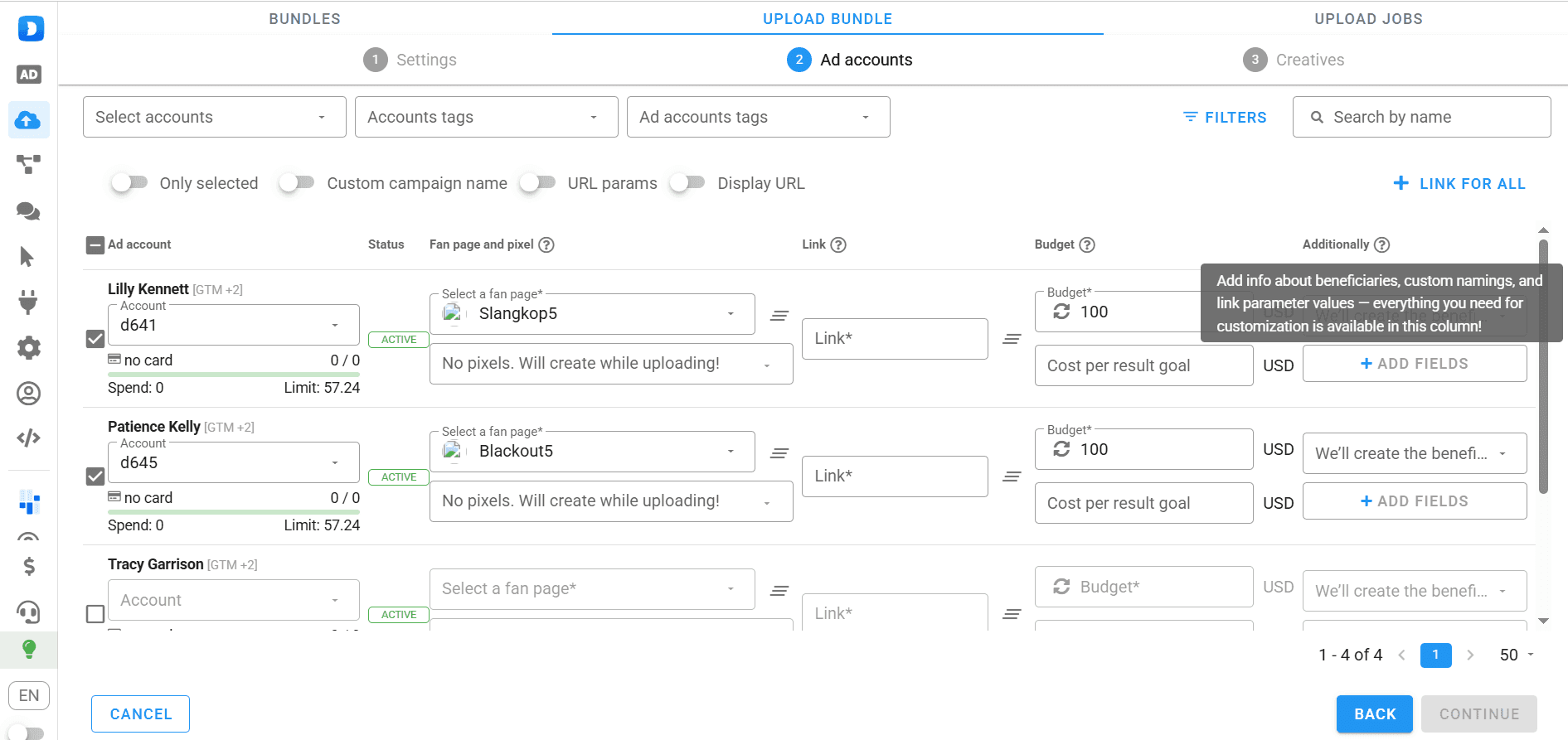Switch to the Upload Jobs tab

click(x=1368, y=19)
